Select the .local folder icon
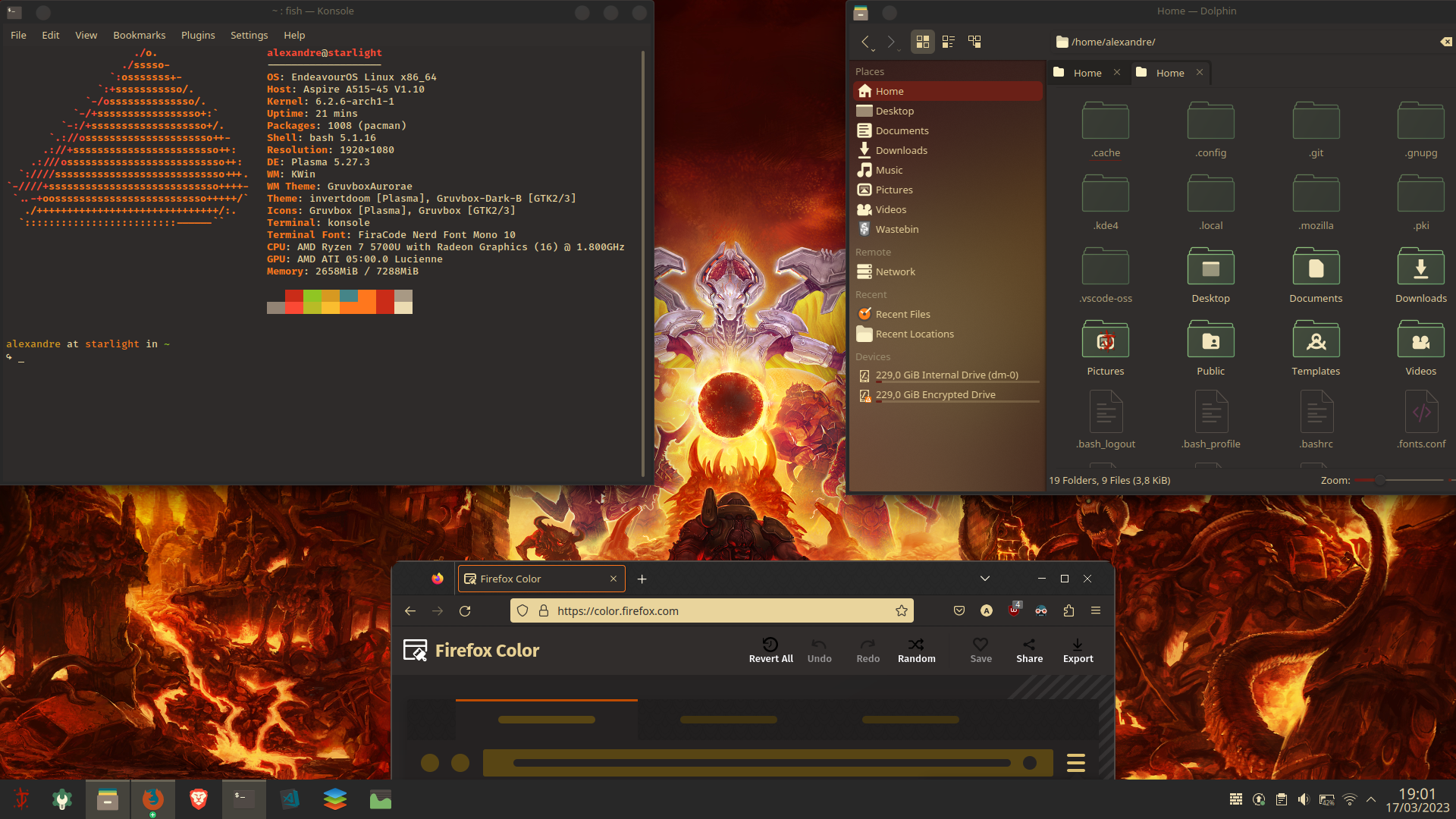This screenshot has width=1456, height=819. click(1211, 193)
